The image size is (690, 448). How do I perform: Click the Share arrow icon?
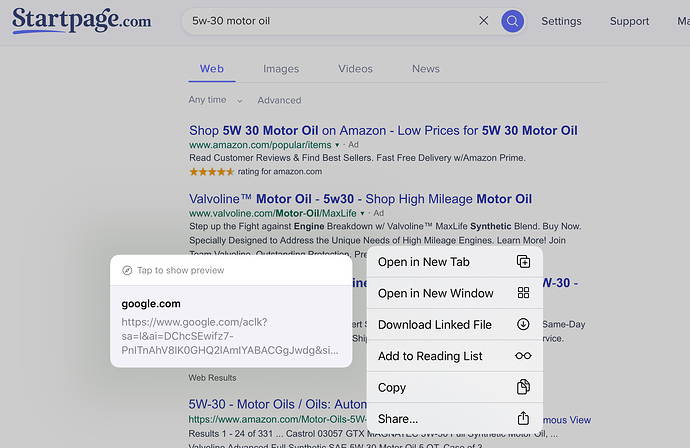pyautogui.click(x=523, y=418)
